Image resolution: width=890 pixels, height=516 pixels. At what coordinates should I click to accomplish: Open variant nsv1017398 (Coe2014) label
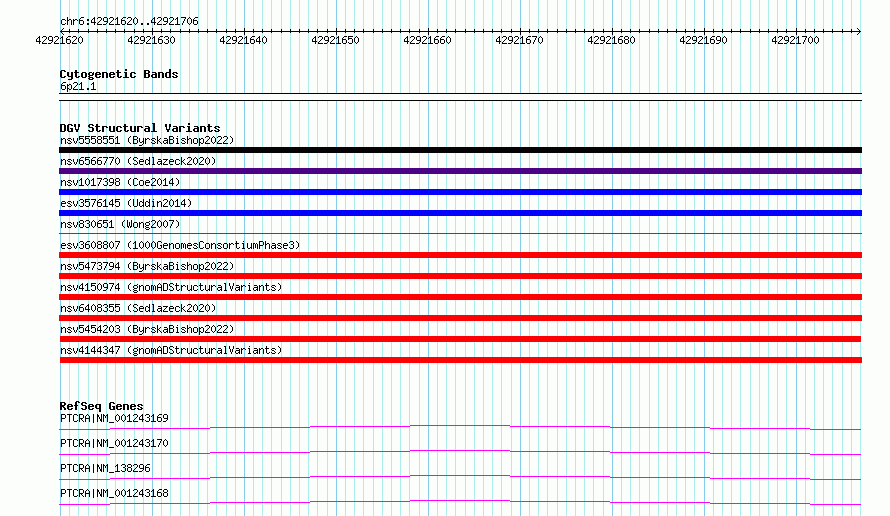(120, 182)
